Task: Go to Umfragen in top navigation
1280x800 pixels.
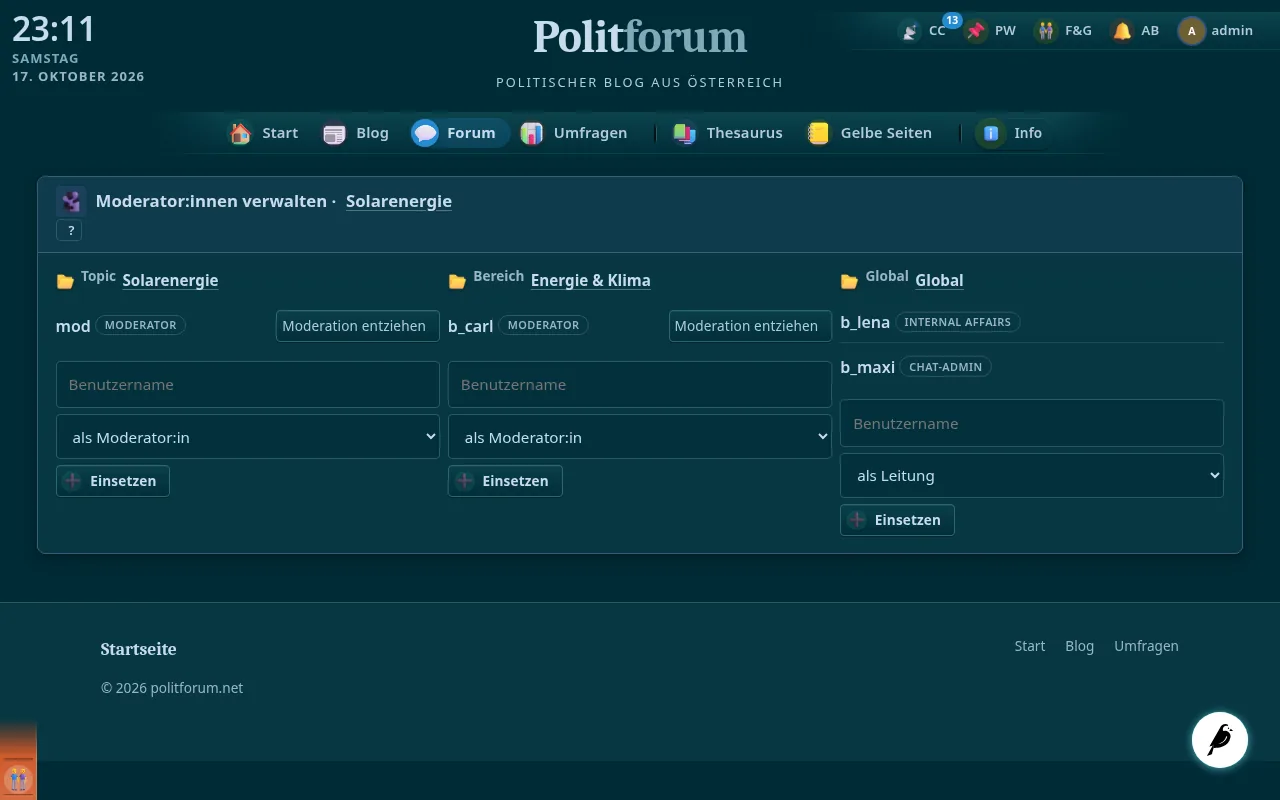Action: point(575,133)
